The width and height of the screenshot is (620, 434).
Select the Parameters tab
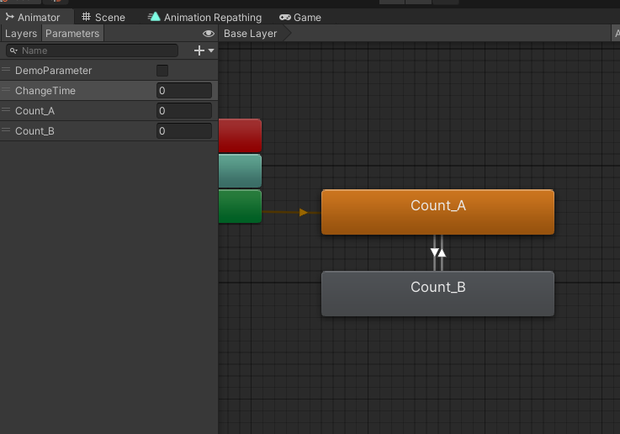pos(72,34)
